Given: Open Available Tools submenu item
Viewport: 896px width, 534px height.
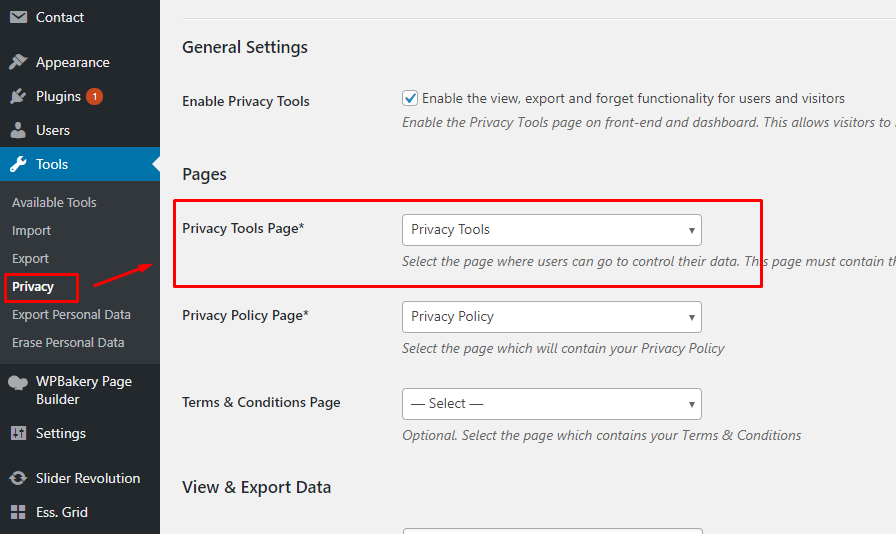Looking at the screenshot, I should coord(54,202).
